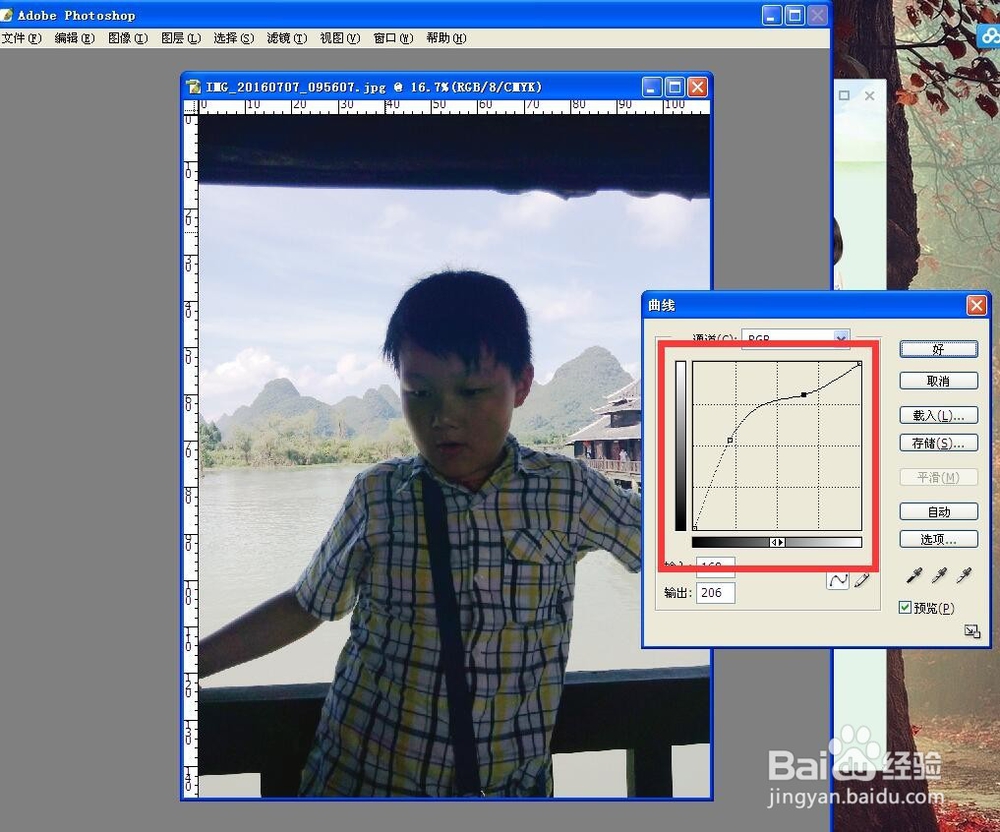Select the filled curve point
1000x832 pixels.
point(804,395)
